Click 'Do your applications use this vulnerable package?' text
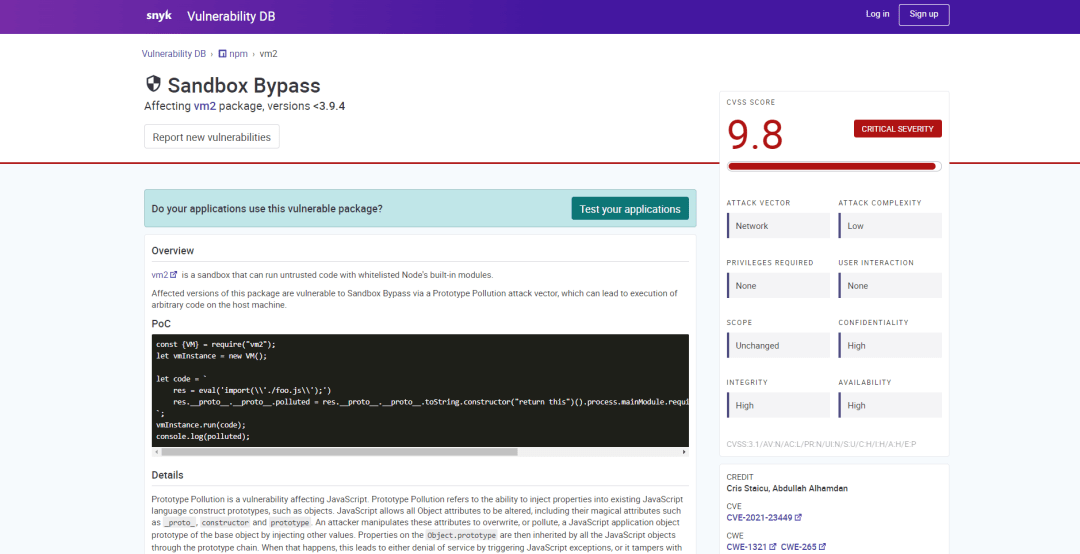1080x554 pixels. point(267,209)
